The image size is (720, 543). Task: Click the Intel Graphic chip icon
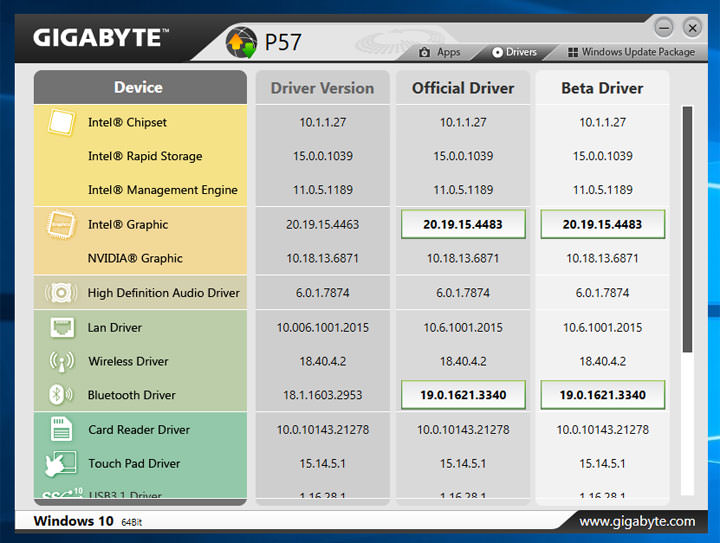[60, 225]
